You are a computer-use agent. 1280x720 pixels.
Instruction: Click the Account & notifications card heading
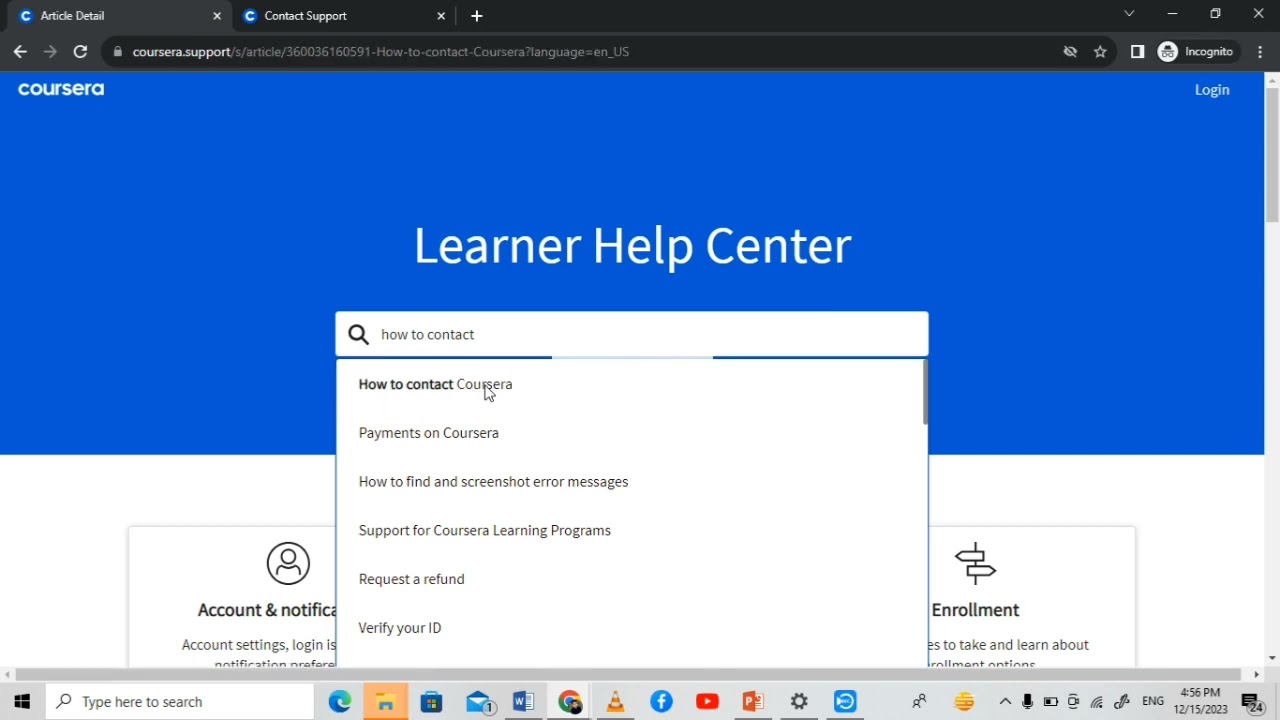click(267, 610)
